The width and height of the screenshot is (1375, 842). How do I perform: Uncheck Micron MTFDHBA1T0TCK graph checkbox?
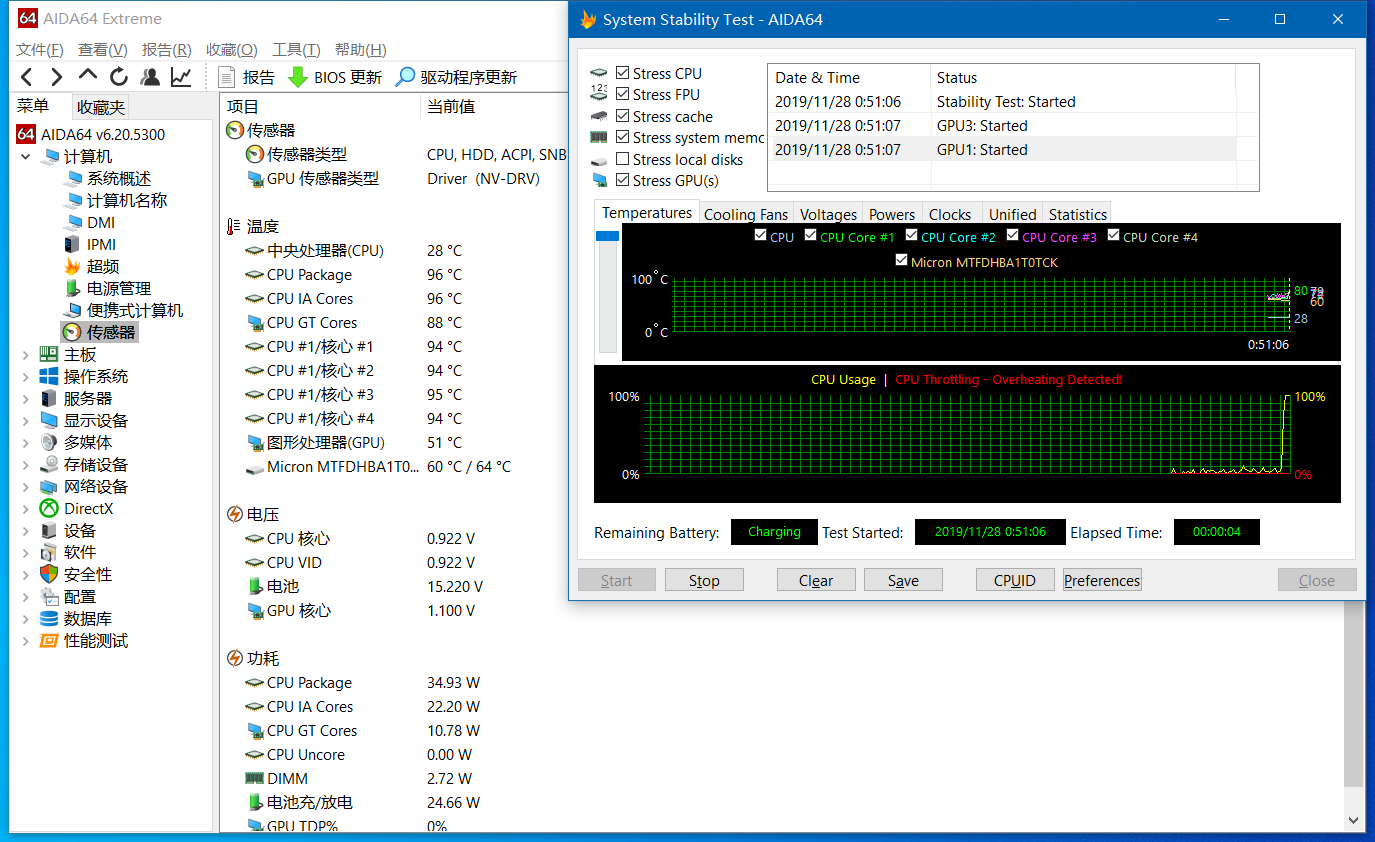coord(902,261)
